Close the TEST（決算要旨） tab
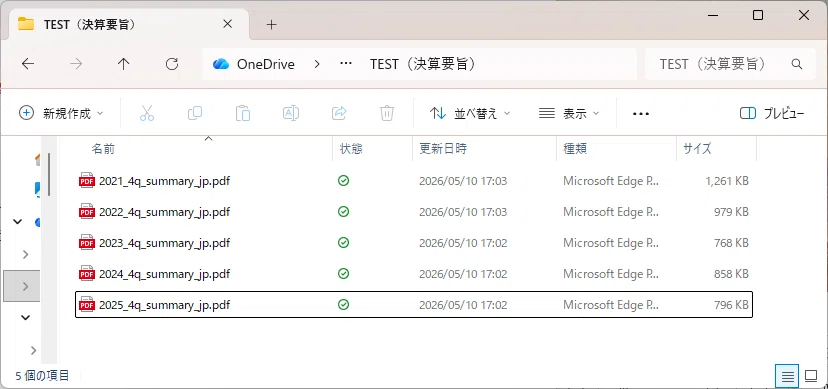Viewport: 828px width, 389px height. click(x=227, y=24)
